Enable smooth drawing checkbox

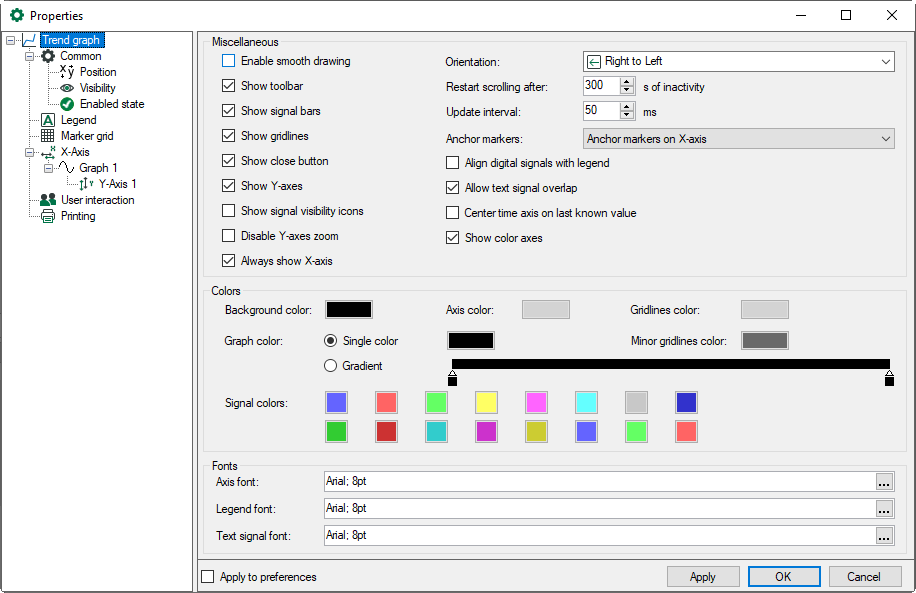(229, 61)
